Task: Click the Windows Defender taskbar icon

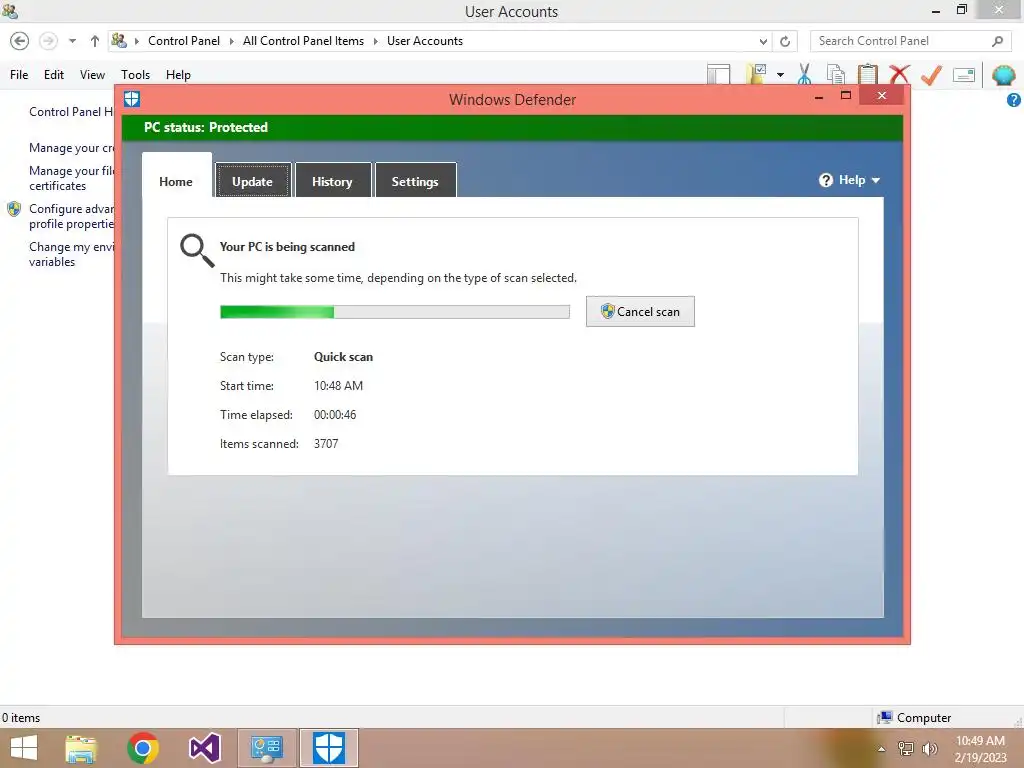Action: 328,748
